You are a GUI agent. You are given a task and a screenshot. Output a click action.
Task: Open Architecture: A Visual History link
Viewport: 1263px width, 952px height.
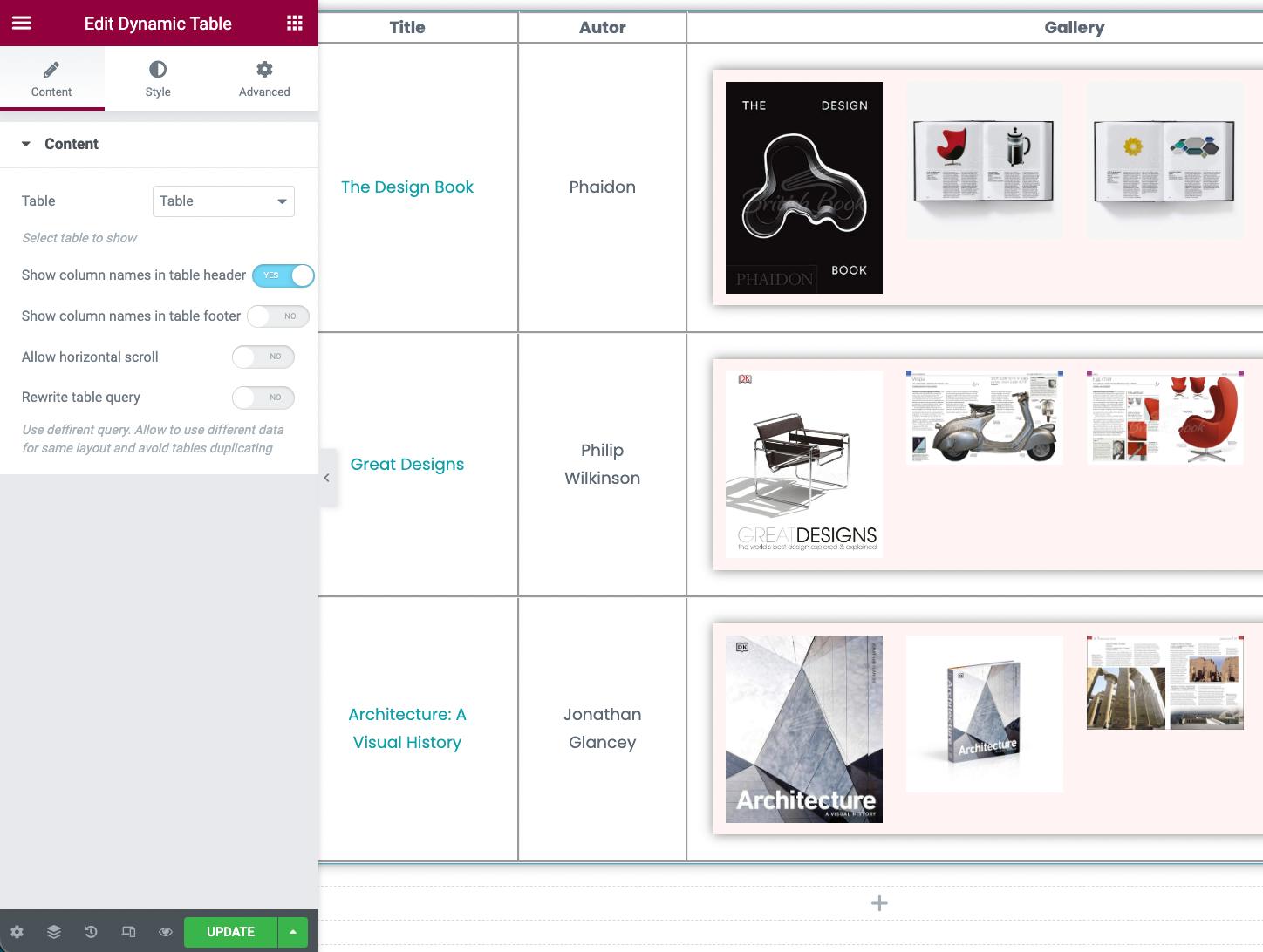coord(407,728)
